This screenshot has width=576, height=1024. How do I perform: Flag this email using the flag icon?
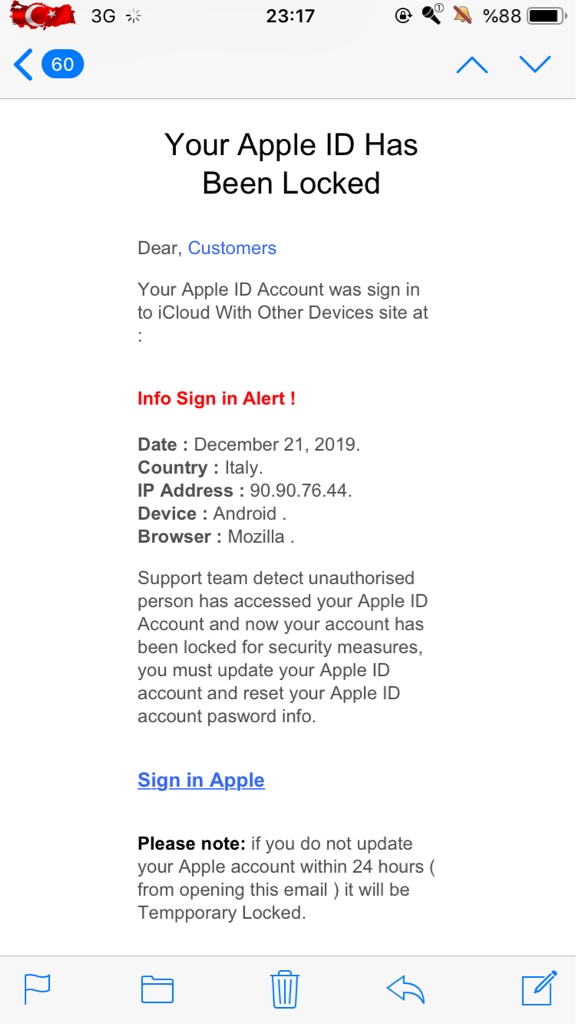37,989
